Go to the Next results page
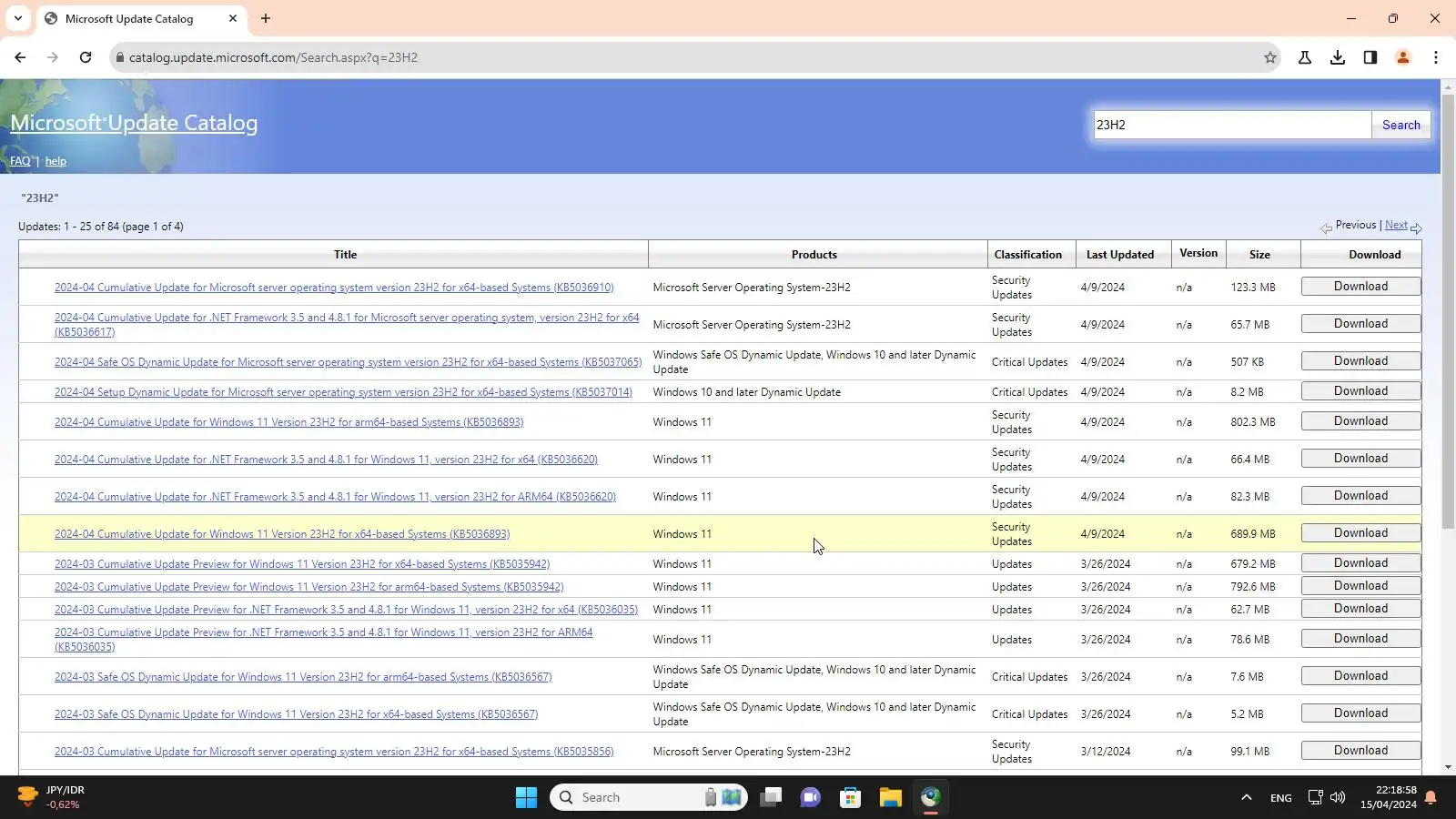The image size is (1456, 819). 1396,225
